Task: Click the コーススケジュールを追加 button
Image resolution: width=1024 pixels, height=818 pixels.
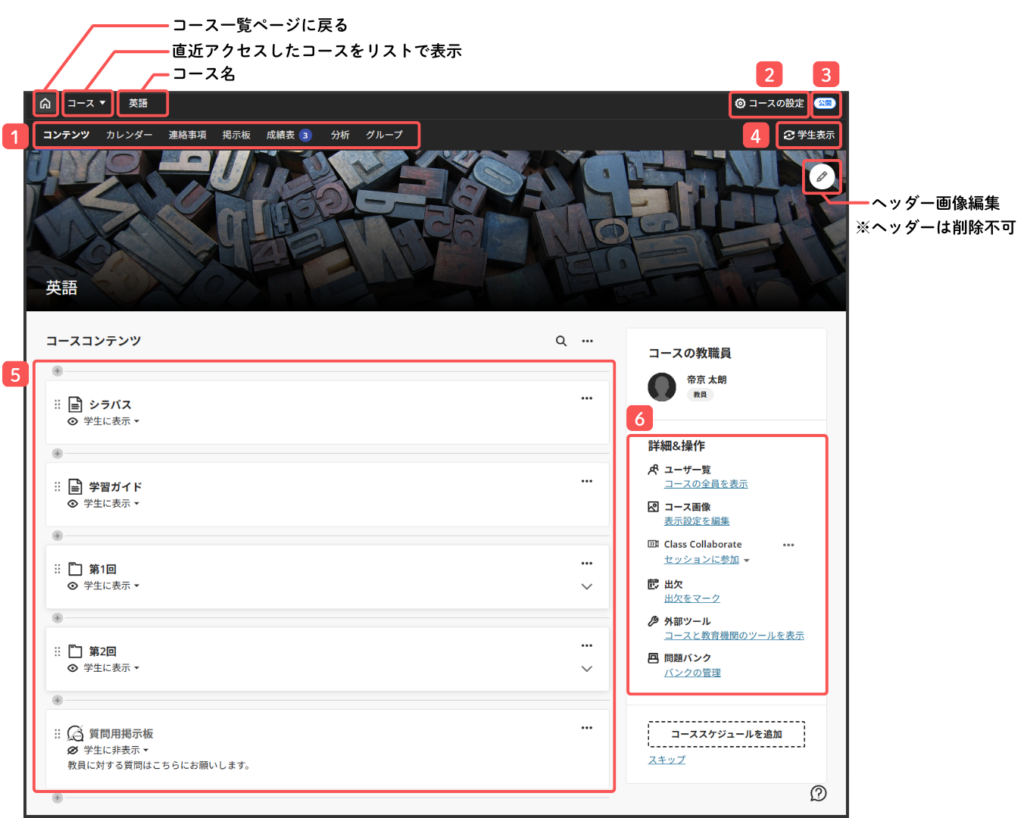Action: pyautogui.click(x=725, y=734)
